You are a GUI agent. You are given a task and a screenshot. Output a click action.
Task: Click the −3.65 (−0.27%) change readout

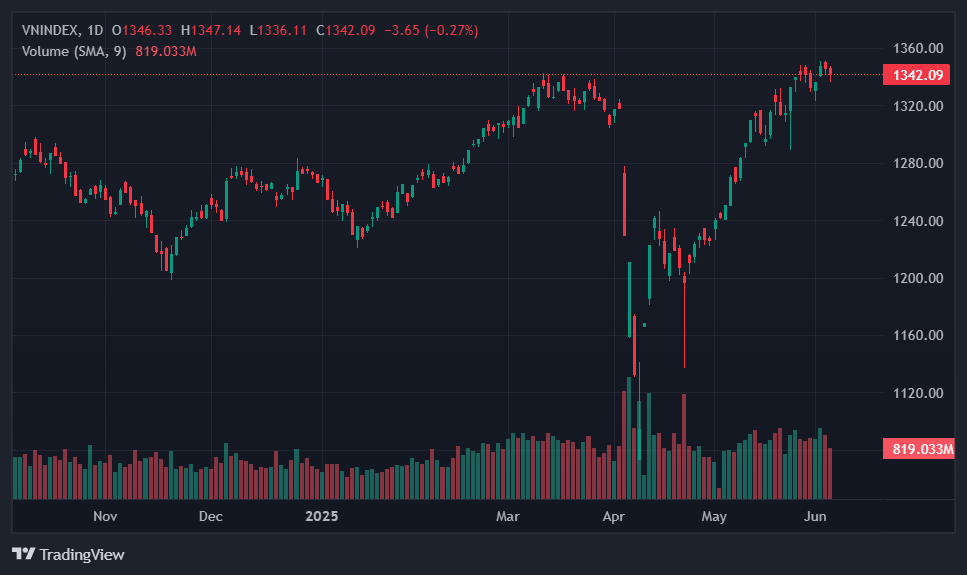coord(431,30)
